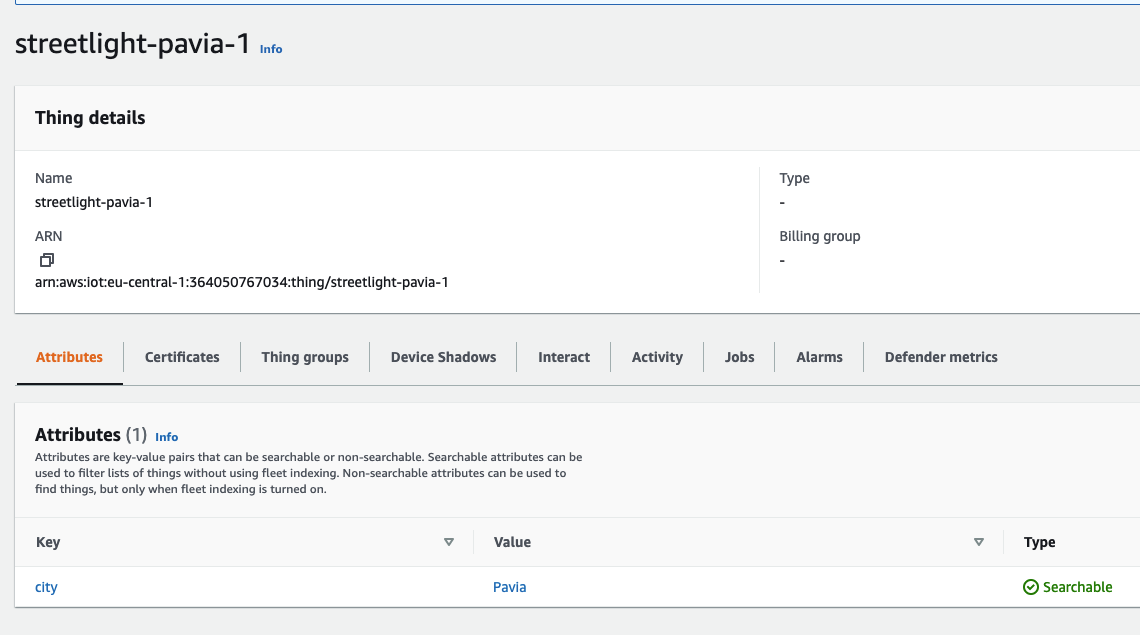Switch to the Defender metrics tab

(x=941, y=357)
